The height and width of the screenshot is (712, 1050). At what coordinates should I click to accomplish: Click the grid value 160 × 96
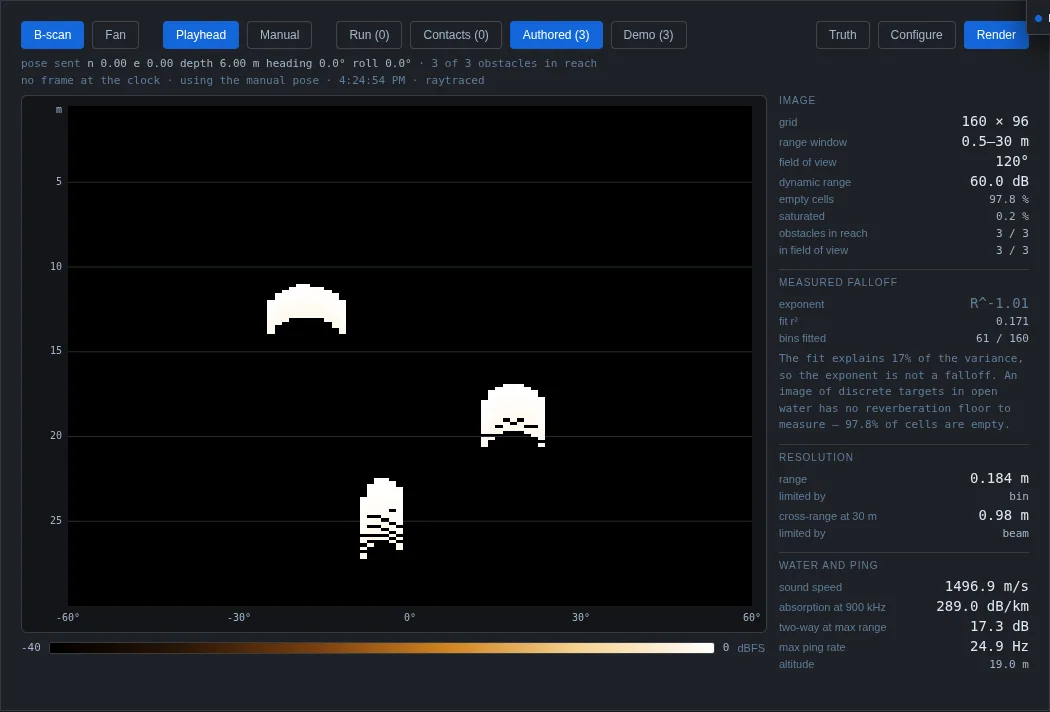[994, 121]
